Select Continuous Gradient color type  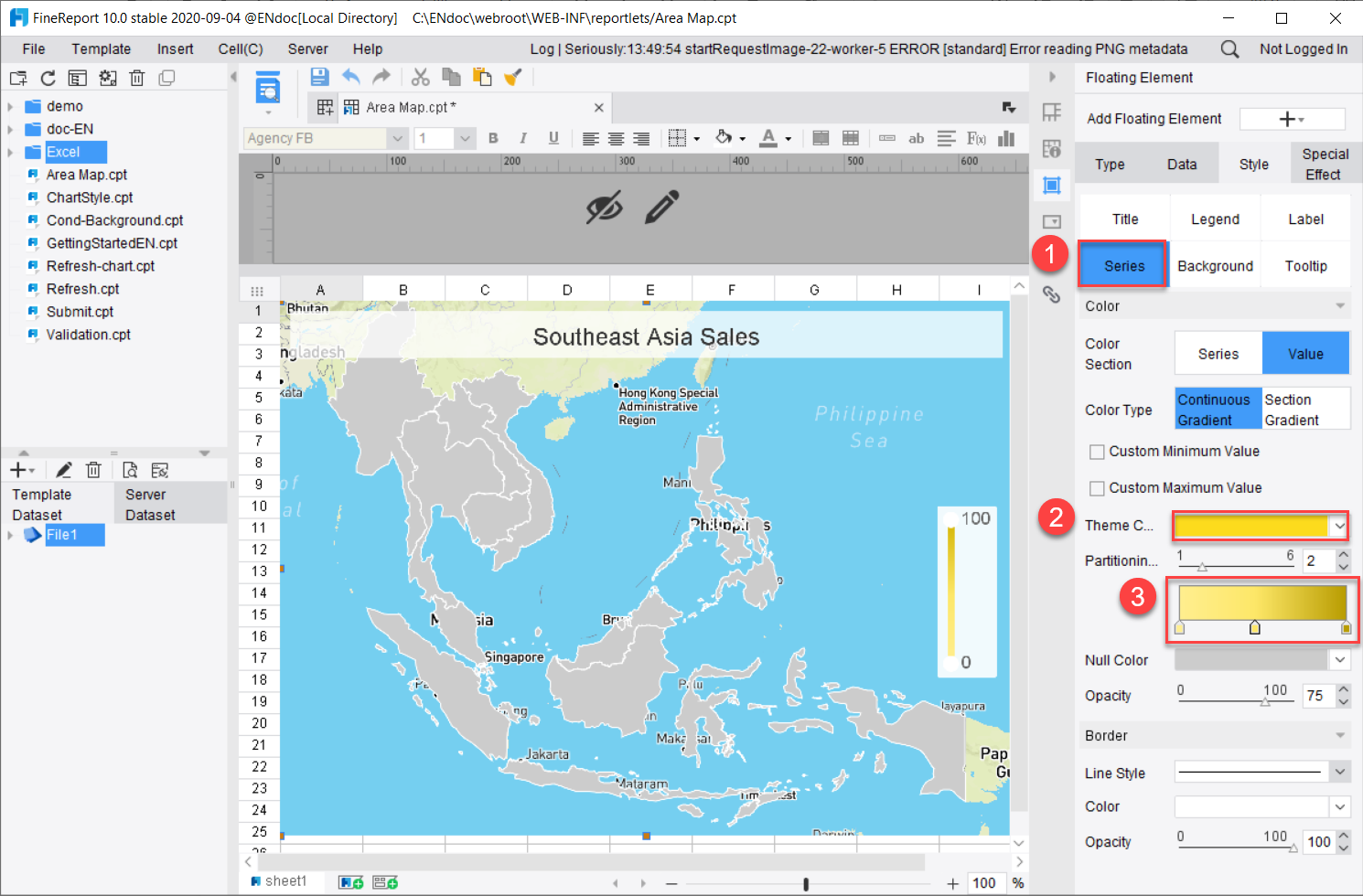[1218, 408]
